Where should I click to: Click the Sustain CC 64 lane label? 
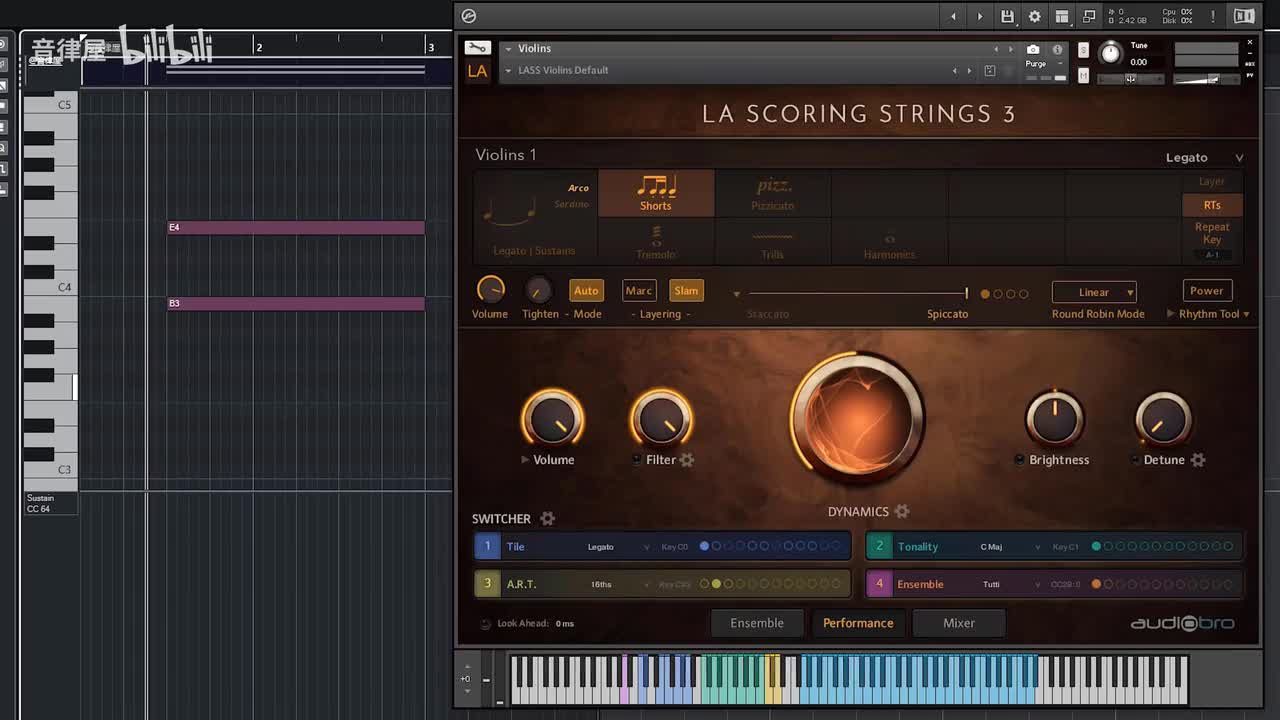tap(50, 503)
